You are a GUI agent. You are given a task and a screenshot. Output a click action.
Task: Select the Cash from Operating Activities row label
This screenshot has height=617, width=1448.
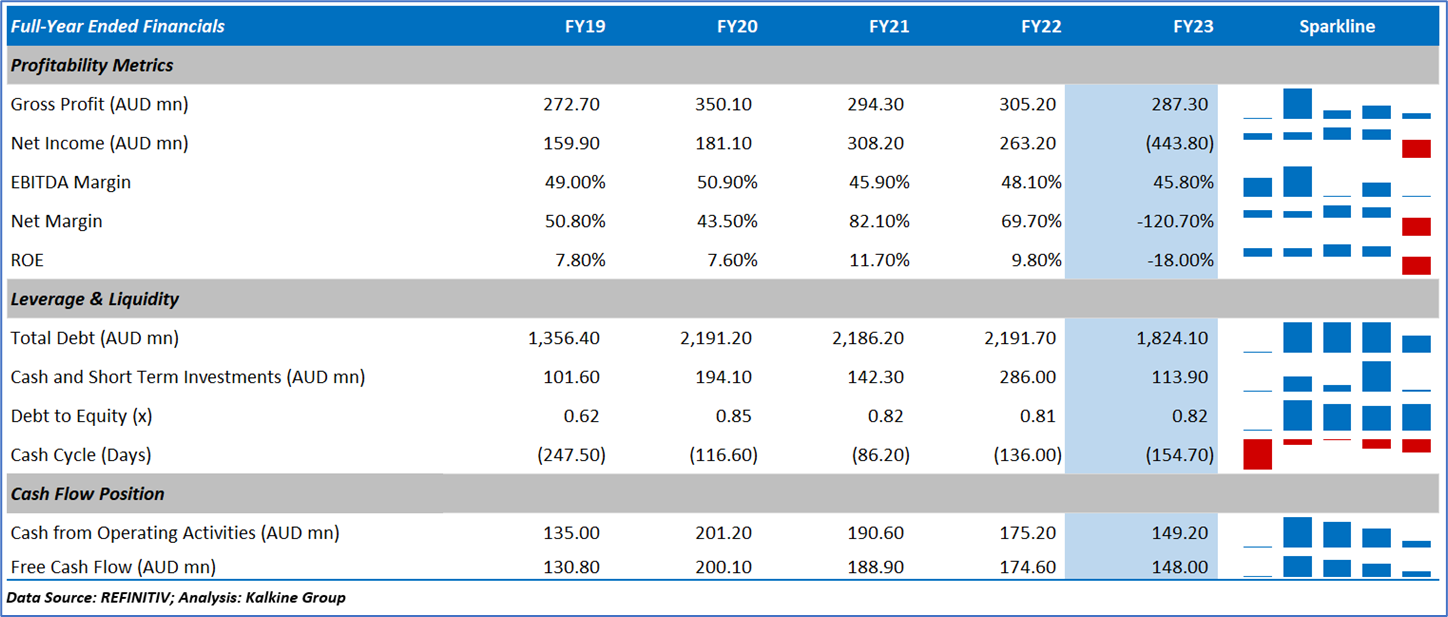coord(175,533)
